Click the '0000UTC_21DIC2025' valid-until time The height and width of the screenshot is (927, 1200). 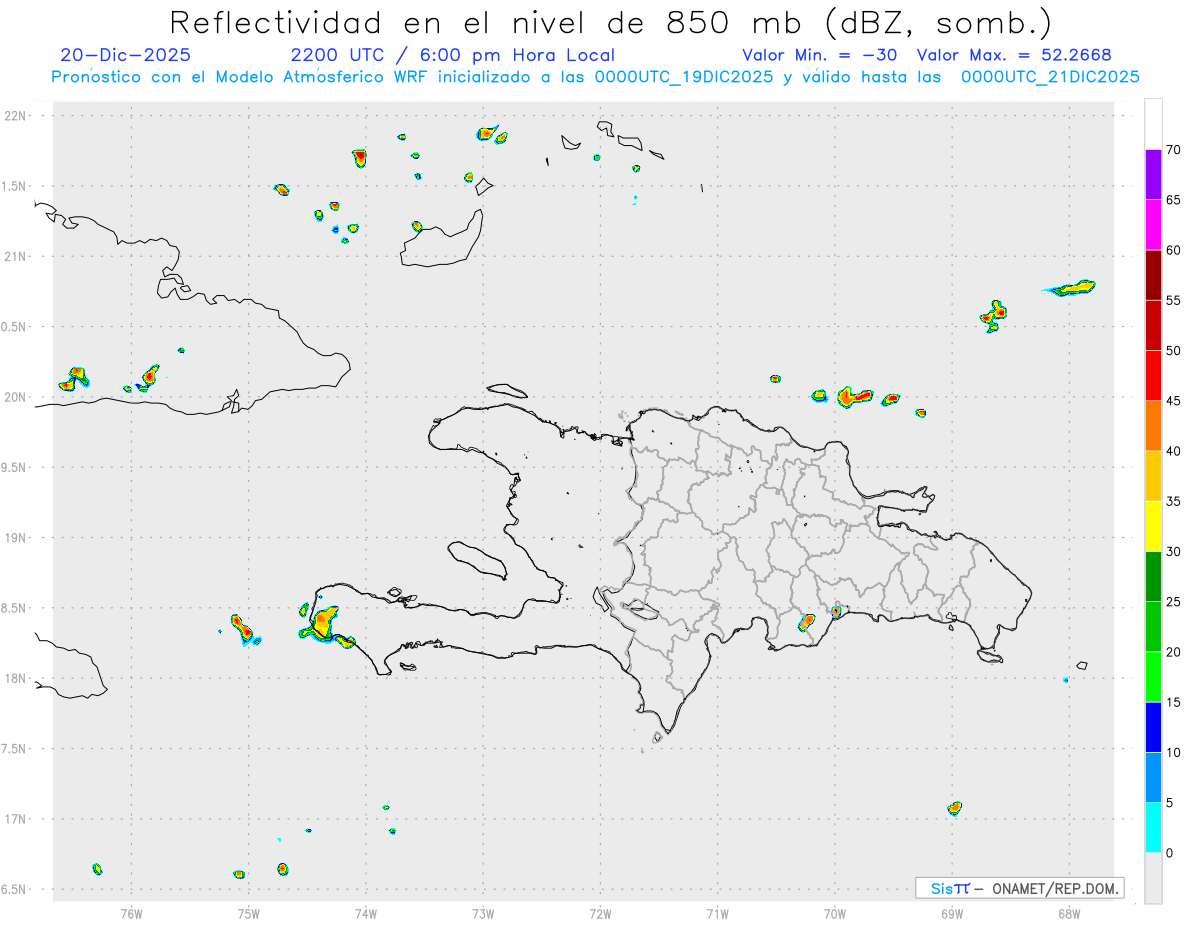pyautogui.click(x=1050, y=77)
